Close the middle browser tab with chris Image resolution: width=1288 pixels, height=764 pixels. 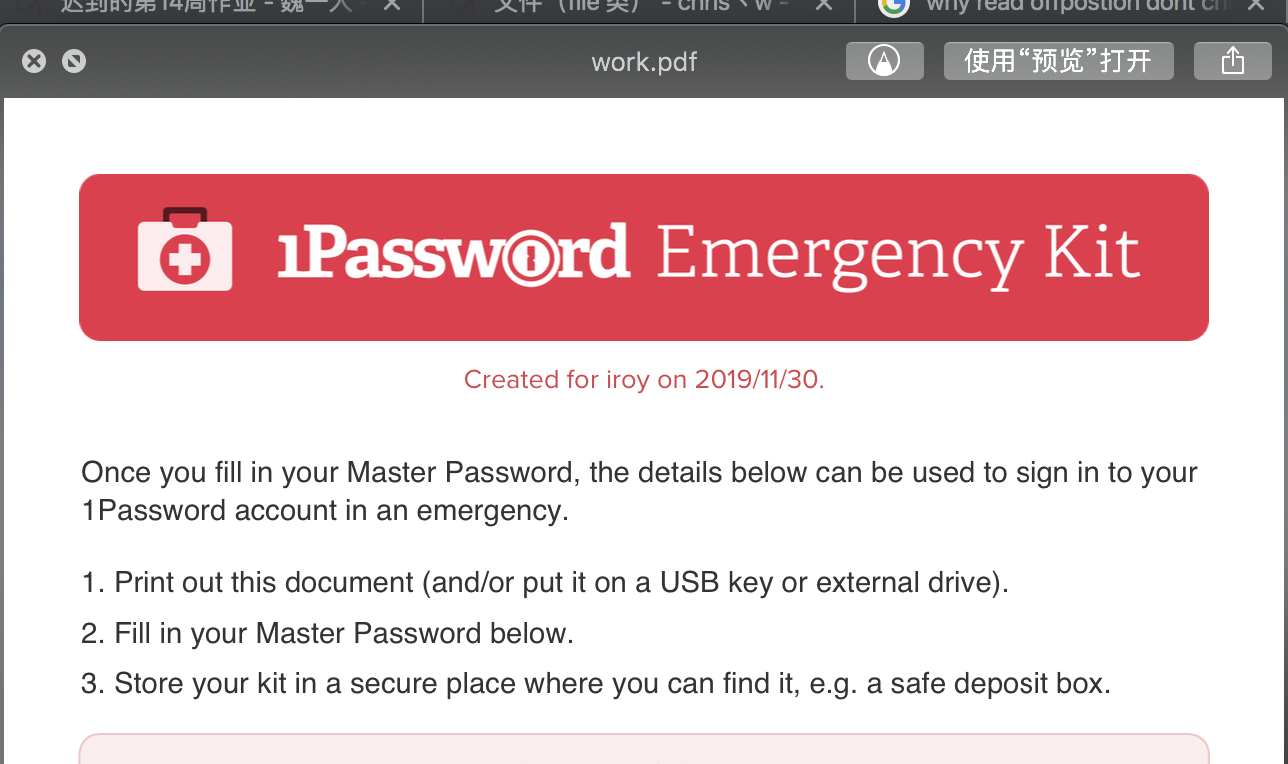[x=823, y=6]
